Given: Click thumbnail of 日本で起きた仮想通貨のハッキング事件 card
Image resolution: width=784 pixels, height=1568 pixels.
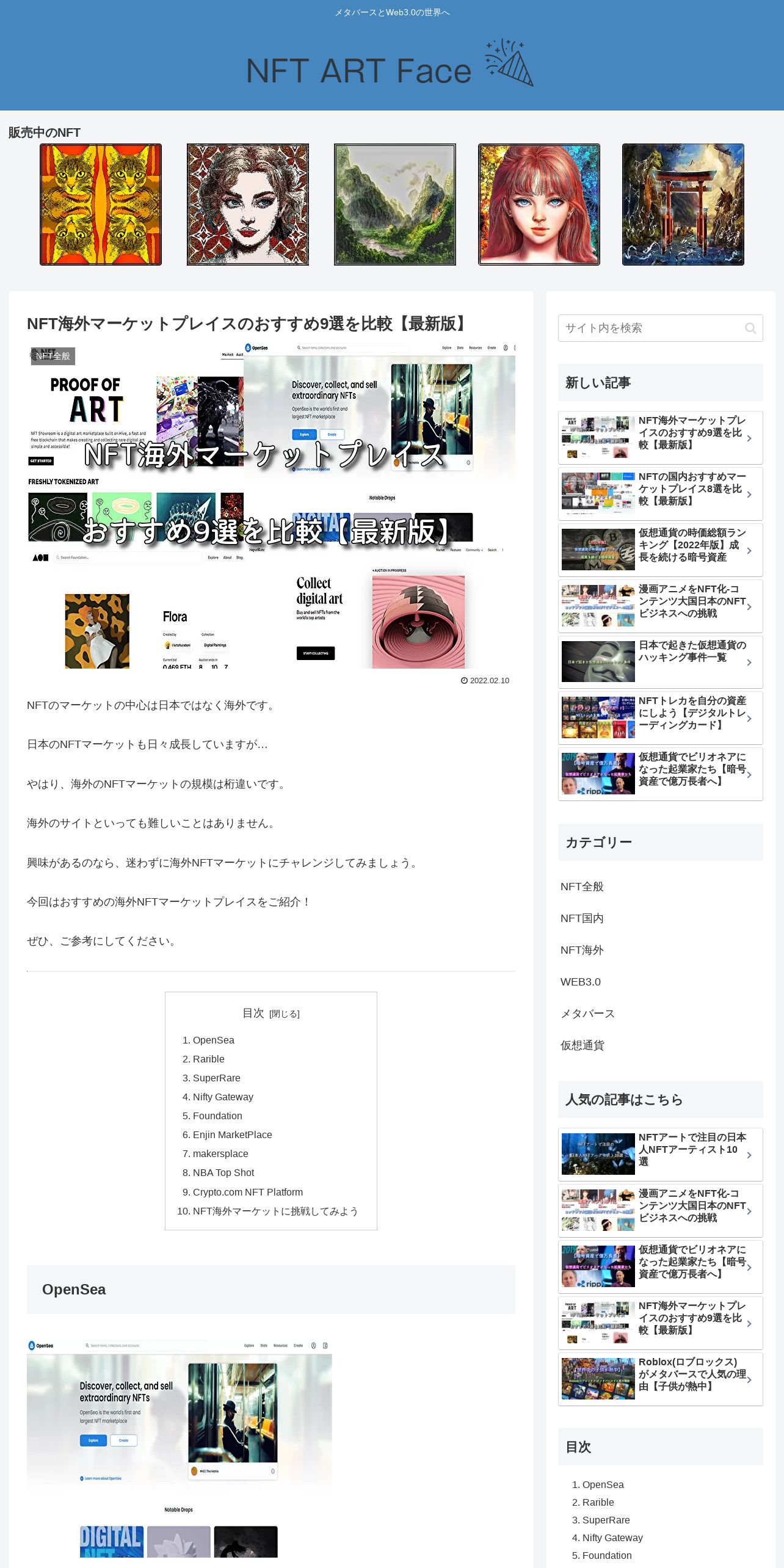Looking at the screenshot, I should pos(598,661).
